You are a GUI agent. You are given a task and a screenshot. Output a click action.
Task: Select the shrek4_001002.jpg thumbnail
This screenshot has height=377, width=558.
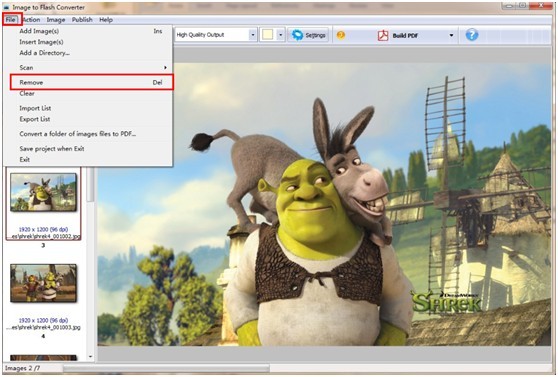[43, 192]
